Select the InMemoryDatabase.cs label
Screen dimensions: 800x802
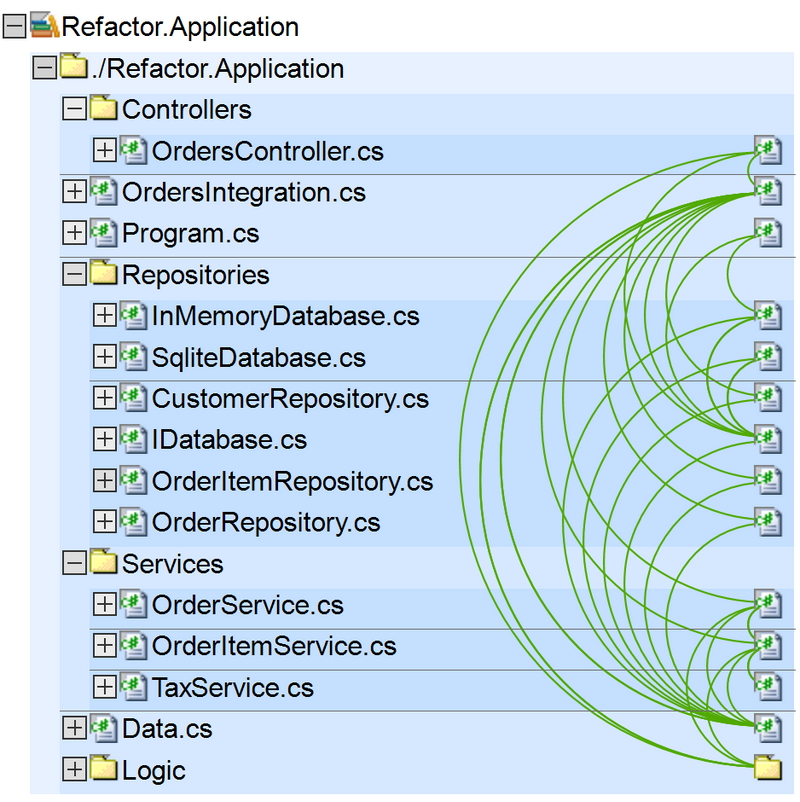point(285,317)
